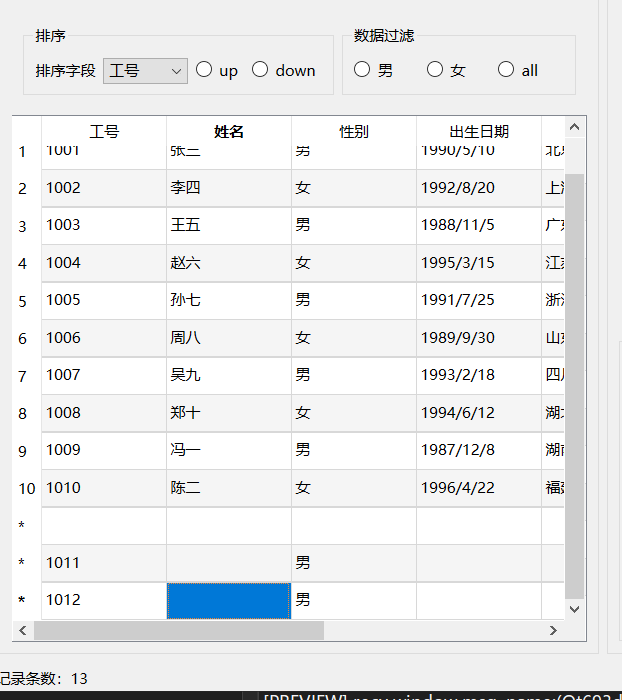The width and height of the screenshot is (622, 700).
Task: Click cell with 工号 1011
Action: [104, 563]
